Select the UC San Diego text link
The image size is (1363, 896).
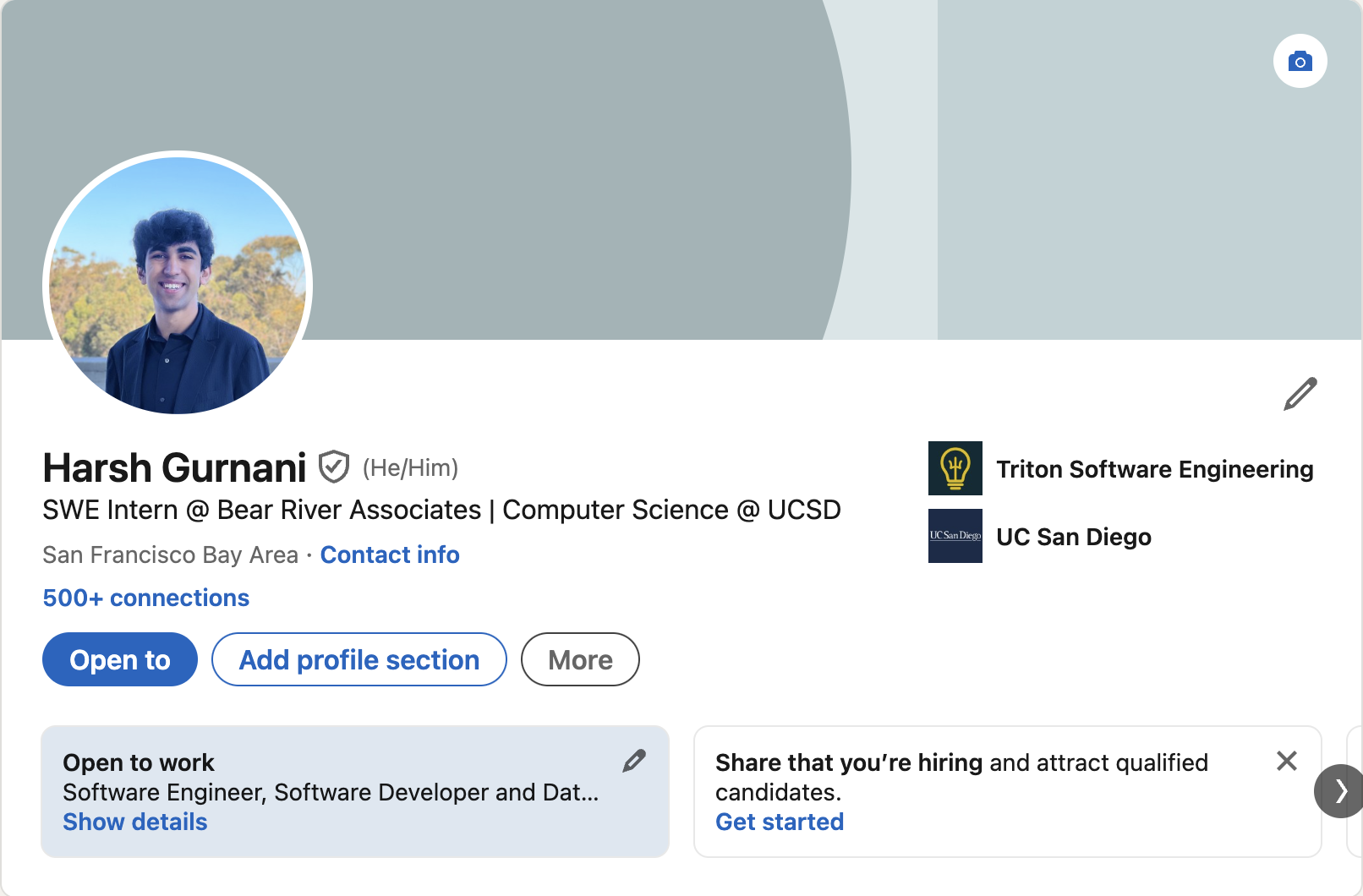[x=1073, y=537]
